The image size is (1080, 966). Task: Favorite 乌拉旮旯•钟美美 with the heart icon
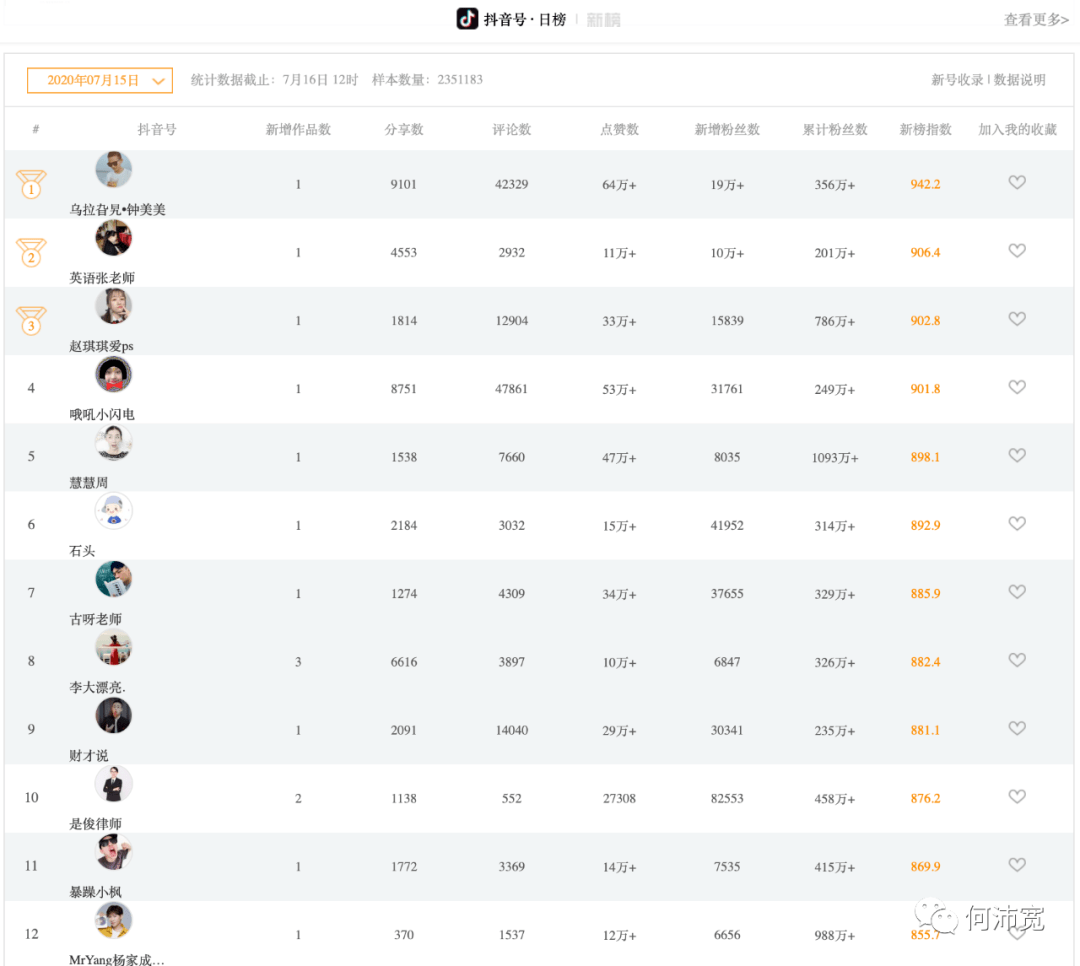[x=1017, y=183]
